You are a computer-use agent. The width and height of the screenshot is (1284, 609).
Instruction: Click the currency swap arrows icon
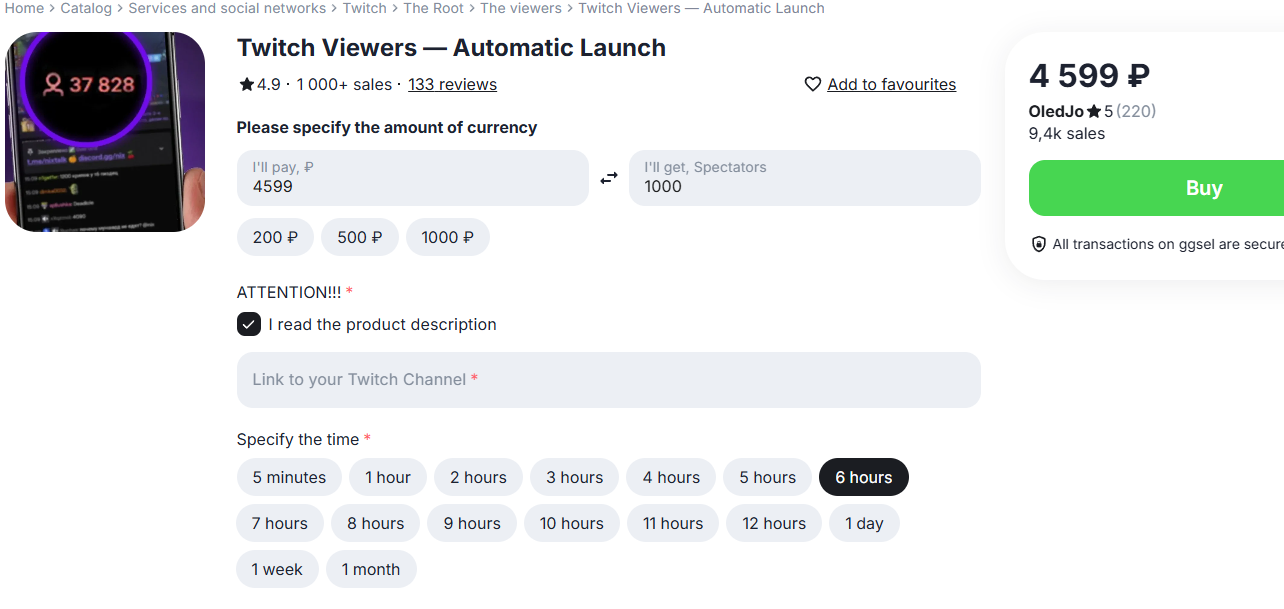(609, 178)
